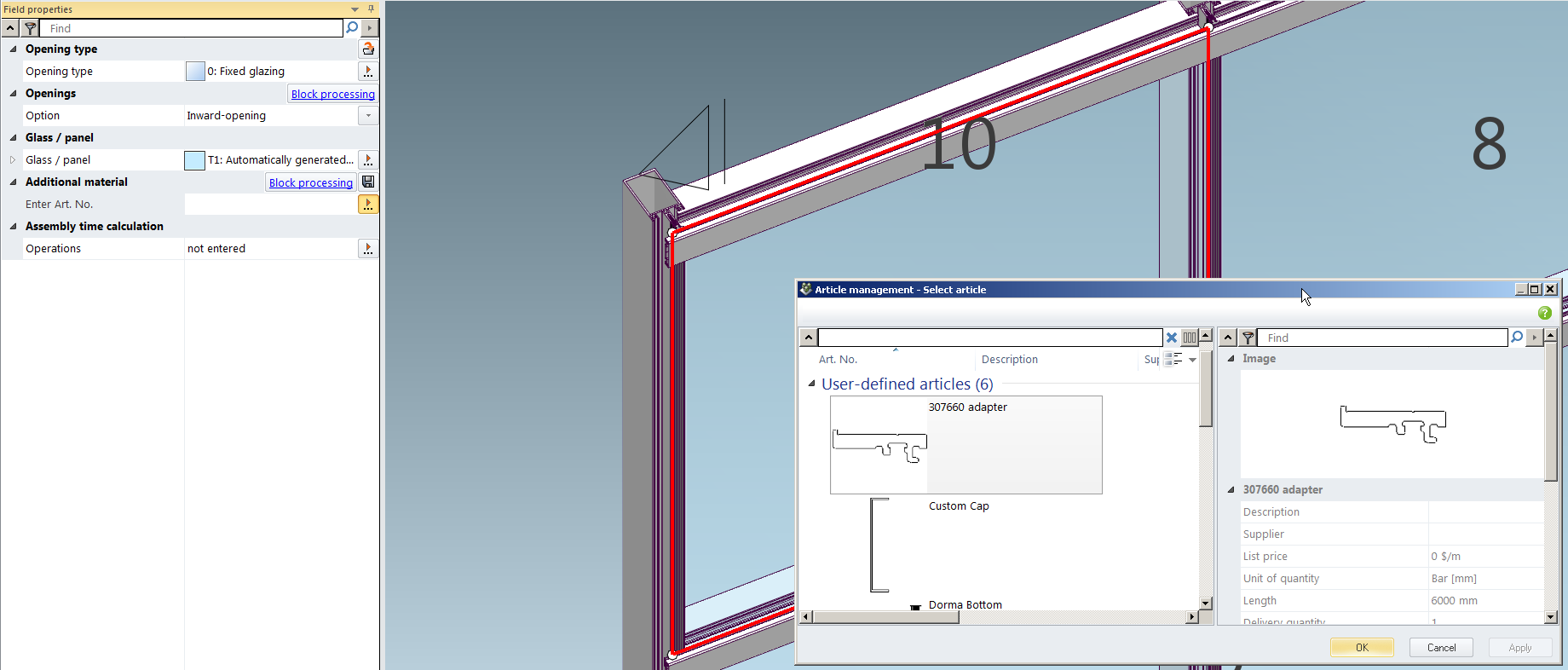The width and height of the screenshot is (1568, 670).
Task: Select the Custom Cap article thumbnail
Action: tap(879, 545)
